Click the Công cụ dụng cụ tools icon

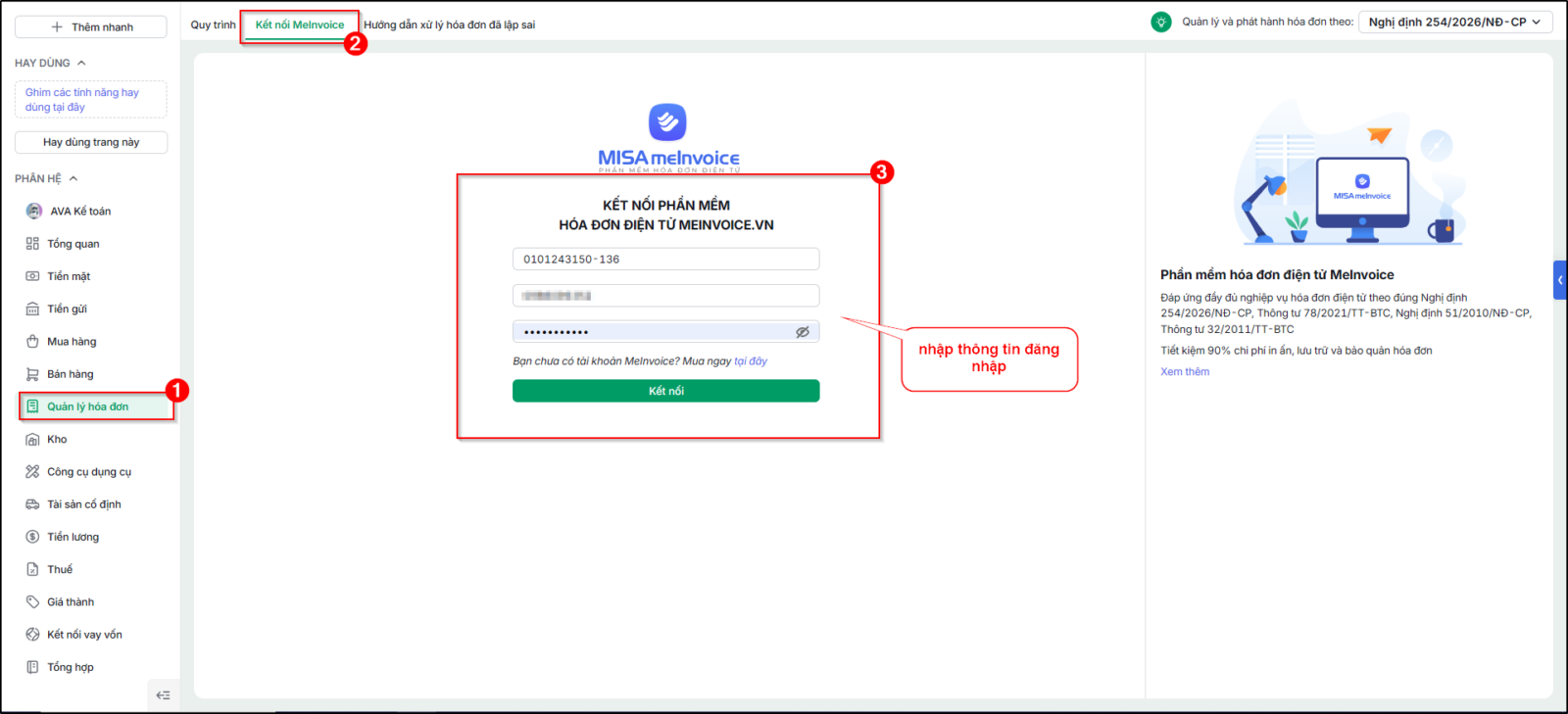(x=32, y=472)
